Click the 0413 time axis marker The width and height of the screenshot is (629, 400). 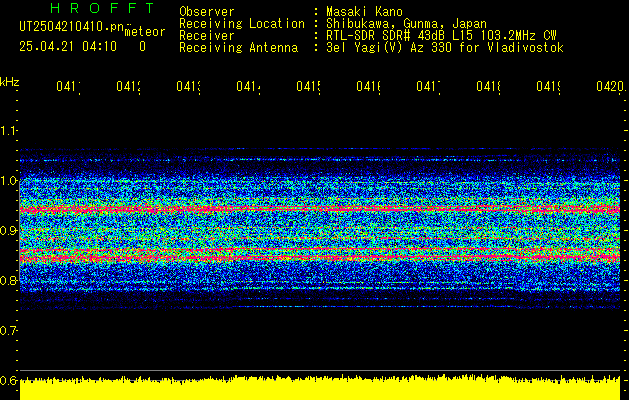pos(188,86)
